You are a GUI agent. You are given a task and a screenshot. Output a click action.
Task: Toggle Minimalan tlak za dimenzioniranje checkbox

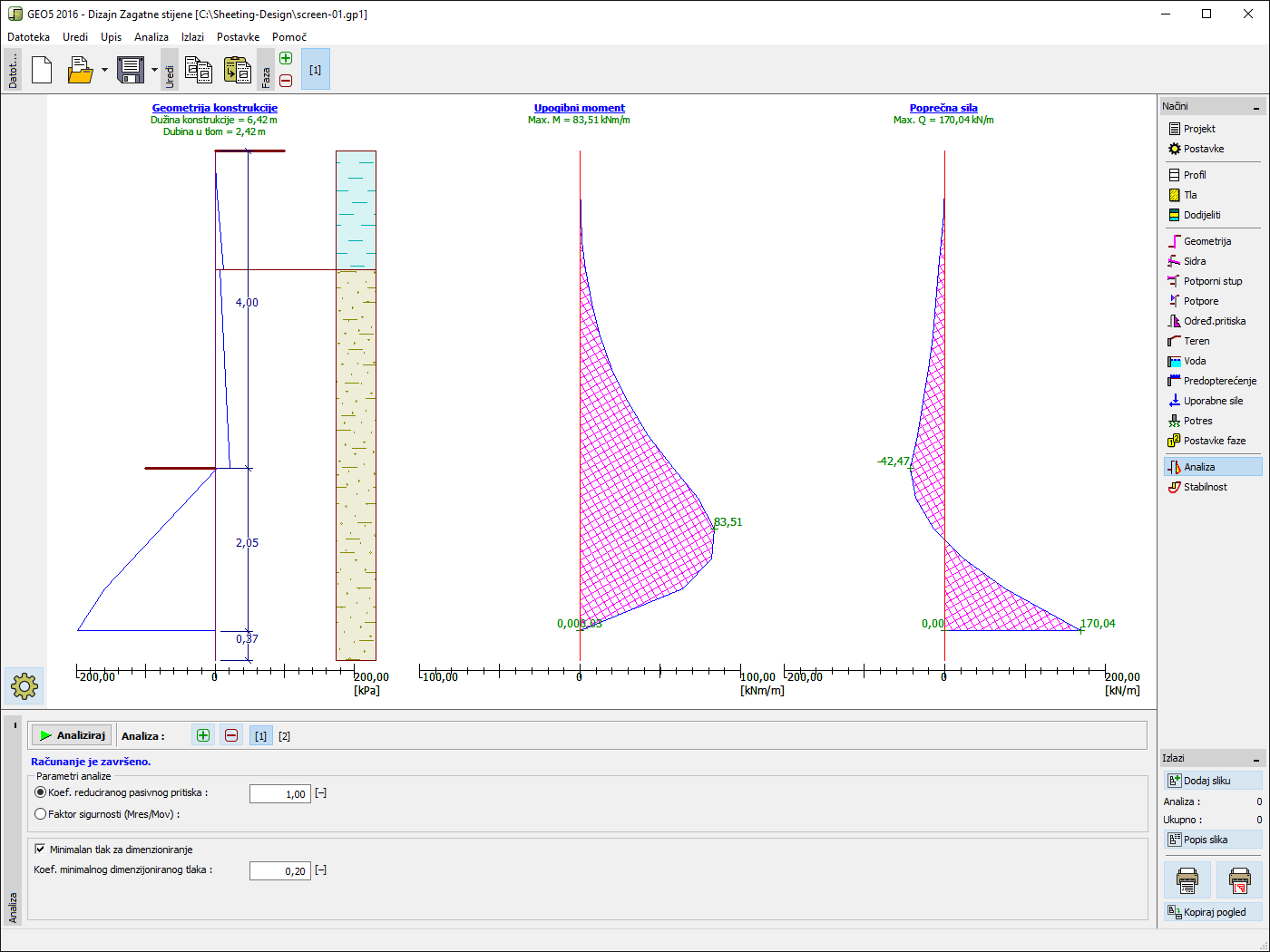coord(40,850)
